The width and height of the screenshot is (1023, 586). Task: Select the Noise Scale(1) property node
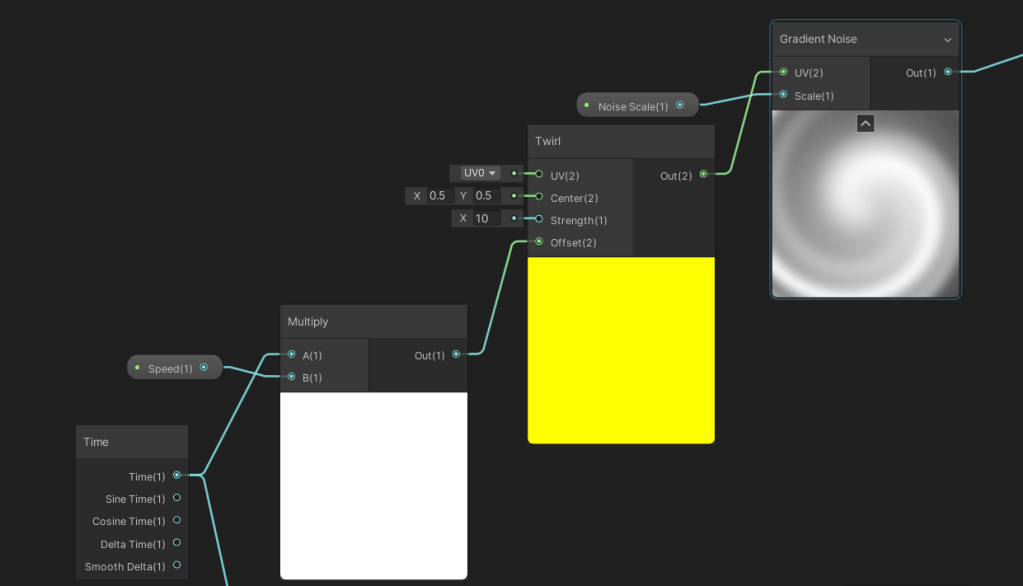pos(632,106)
